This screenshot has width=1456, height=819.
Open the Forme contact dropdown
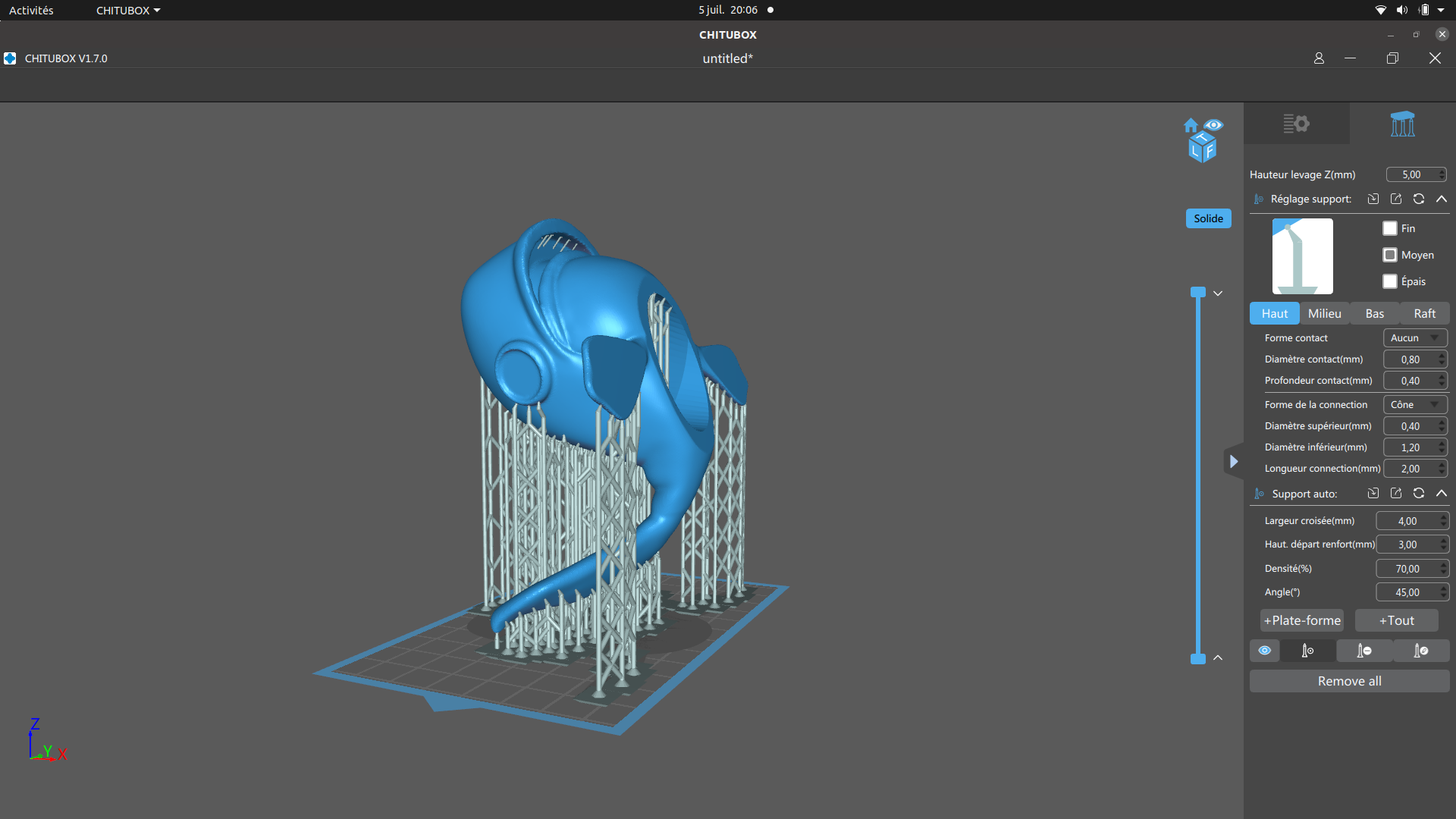point(1415,338)
